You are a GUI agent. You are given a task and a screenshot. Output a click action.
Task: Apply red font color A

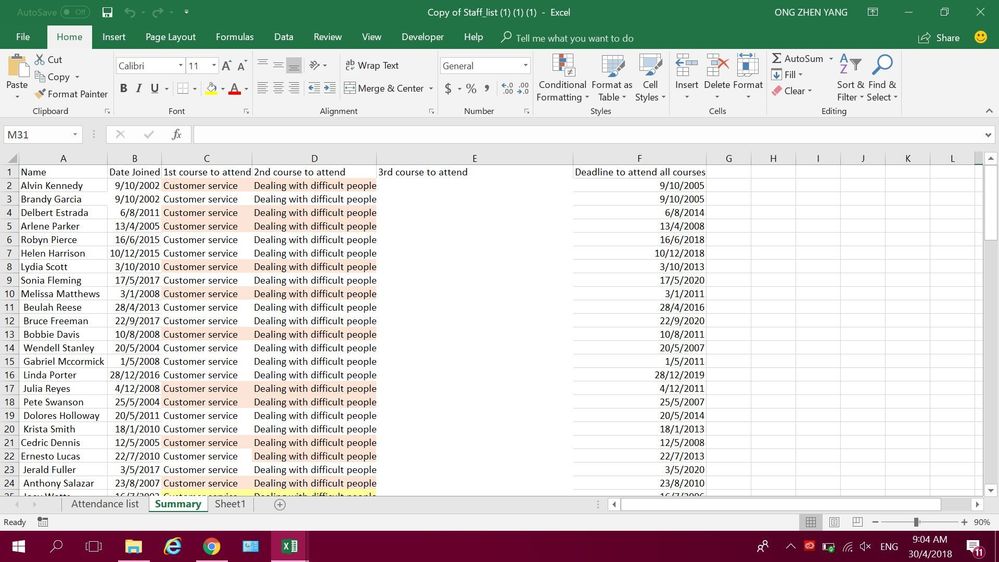pos(234,89)
